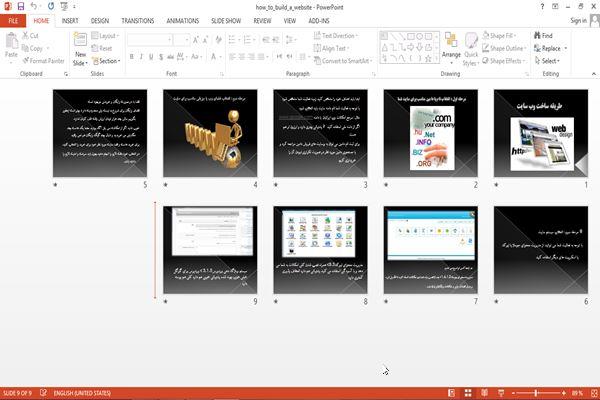Open Quick Styles gallery
Viewport: 600px width, 400px height.
click(x=471, y=49)
